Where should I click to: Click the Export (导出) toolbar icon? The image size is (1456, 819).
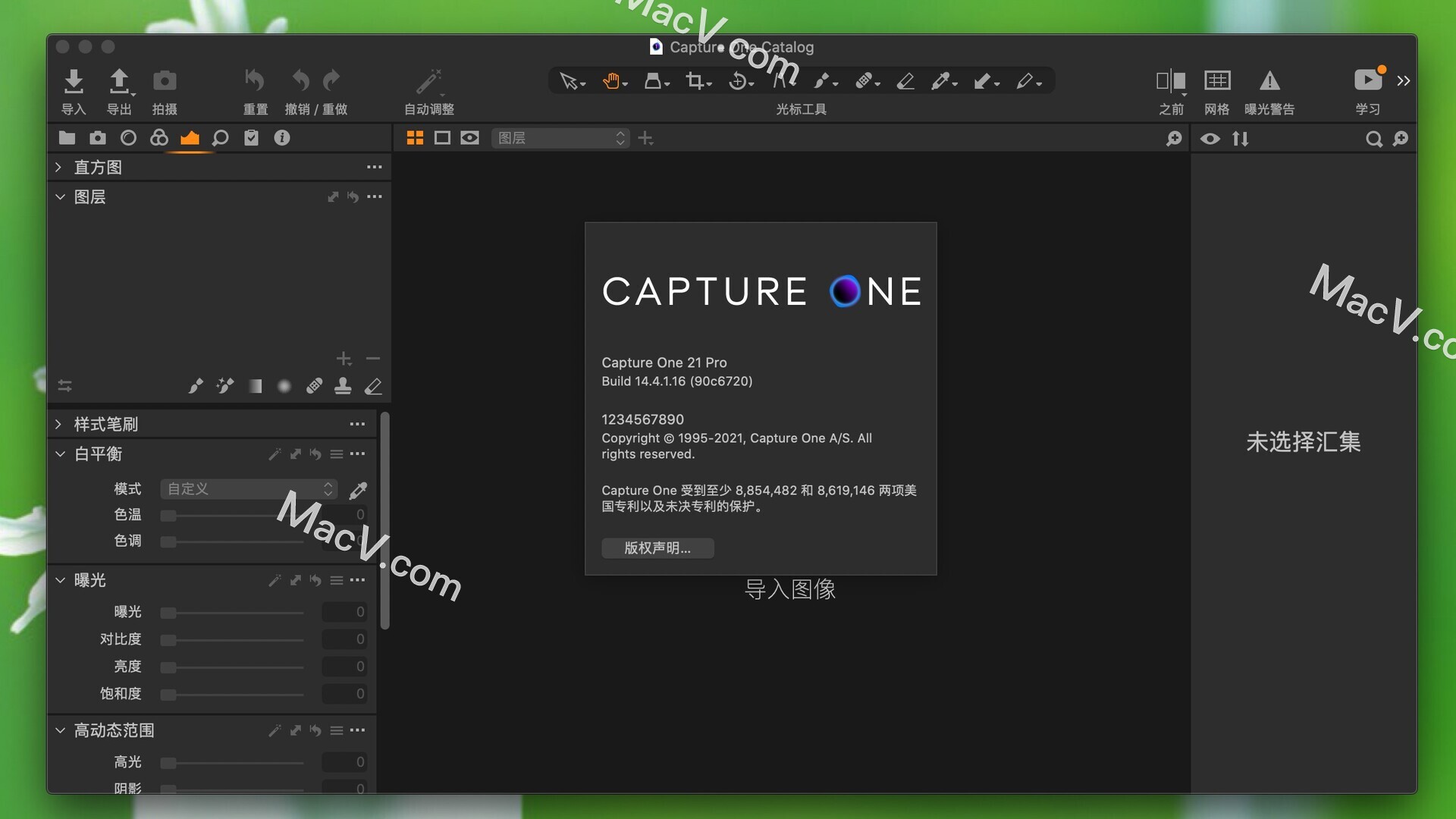tap(119, 81)
